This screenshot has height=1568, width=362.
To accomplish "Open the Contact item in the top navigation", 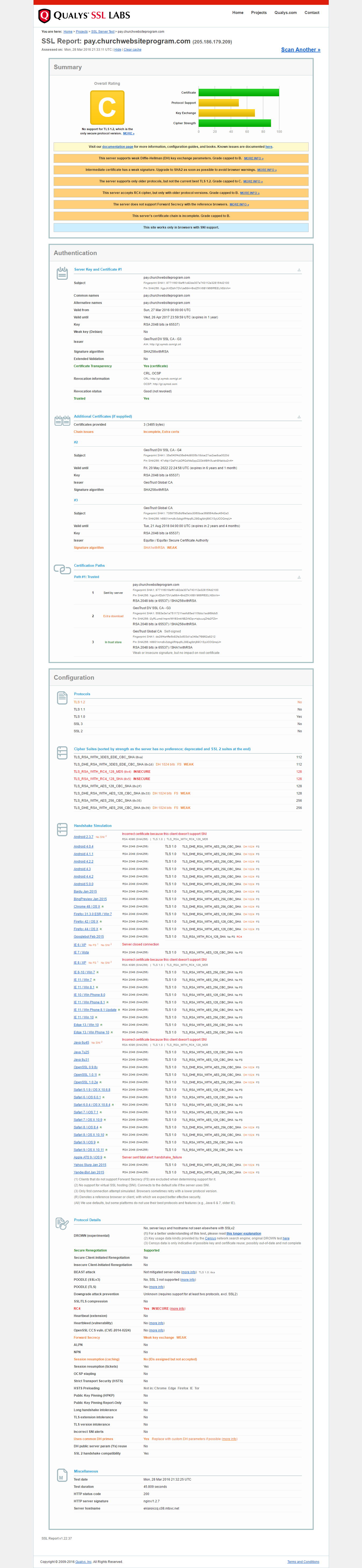I will click(x=312, y=13).
